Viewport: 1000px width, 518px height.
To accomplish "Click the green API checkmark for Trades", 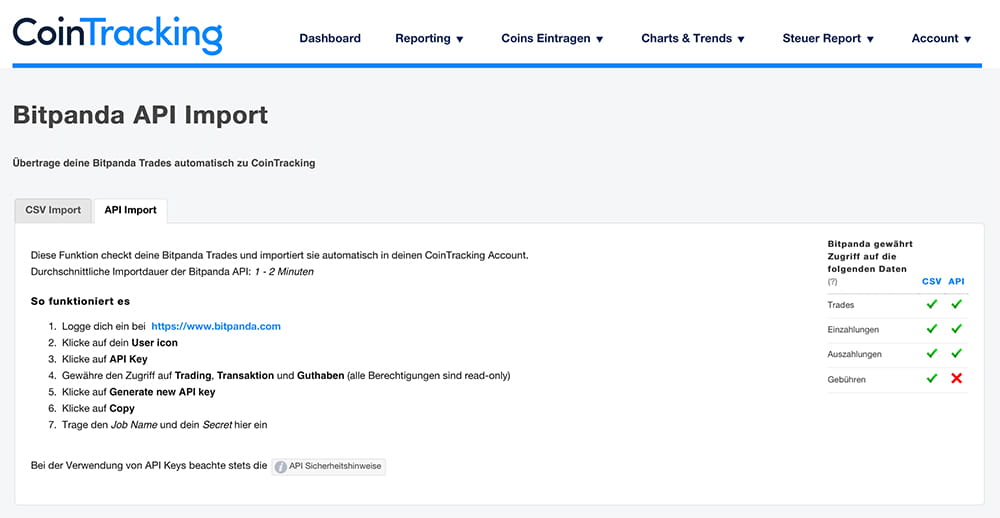I will tap(956, 304).
